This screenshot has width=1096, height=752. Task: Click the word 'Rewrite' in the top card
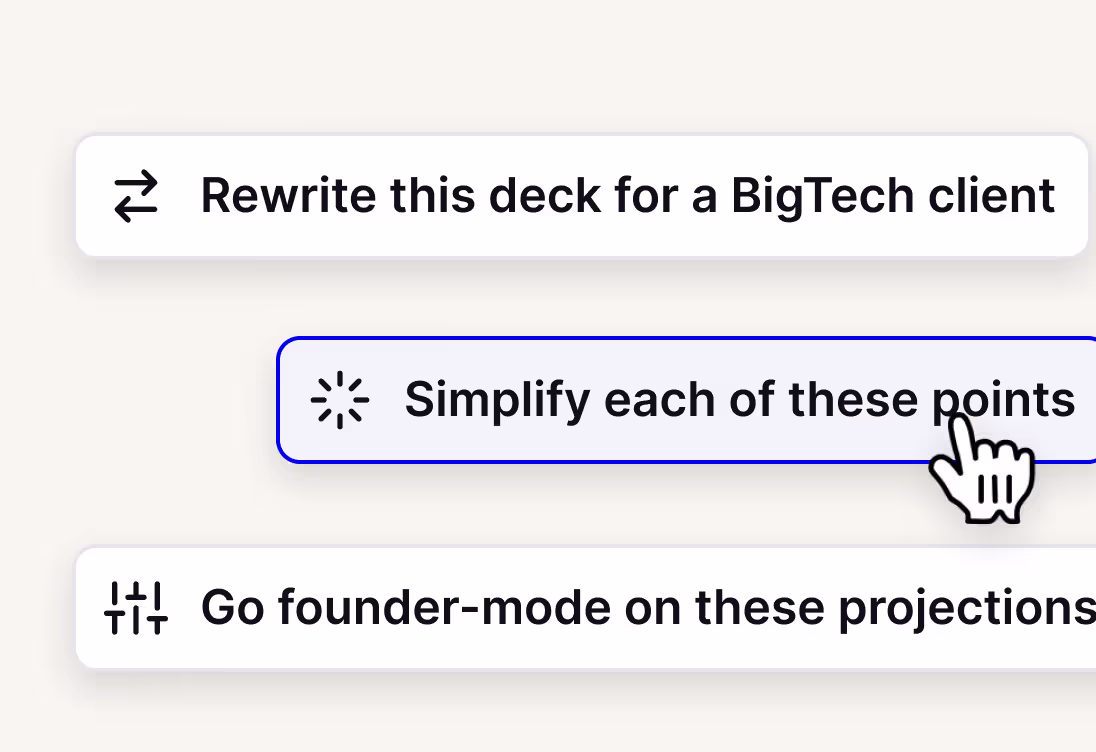288,196
